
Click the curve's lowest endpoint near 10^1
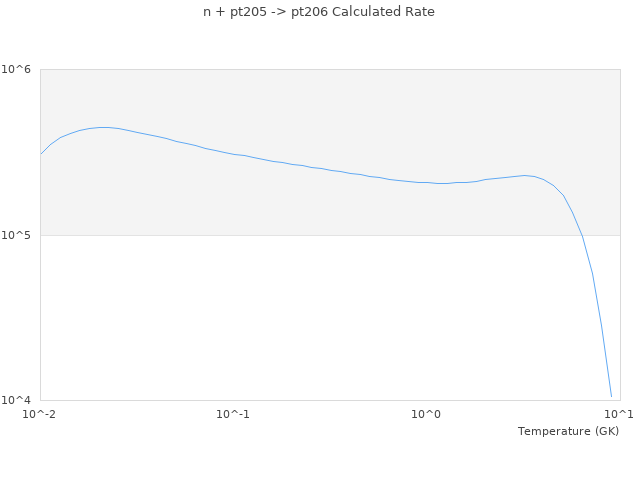point(611,396)
